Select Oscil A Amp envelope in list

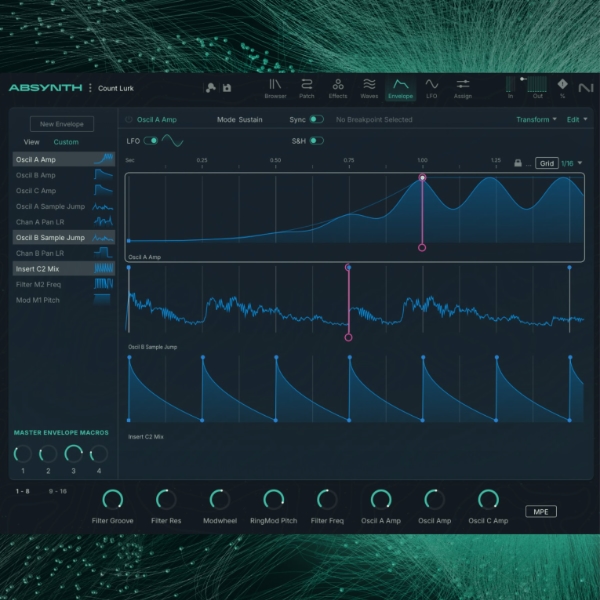point(64,159)
